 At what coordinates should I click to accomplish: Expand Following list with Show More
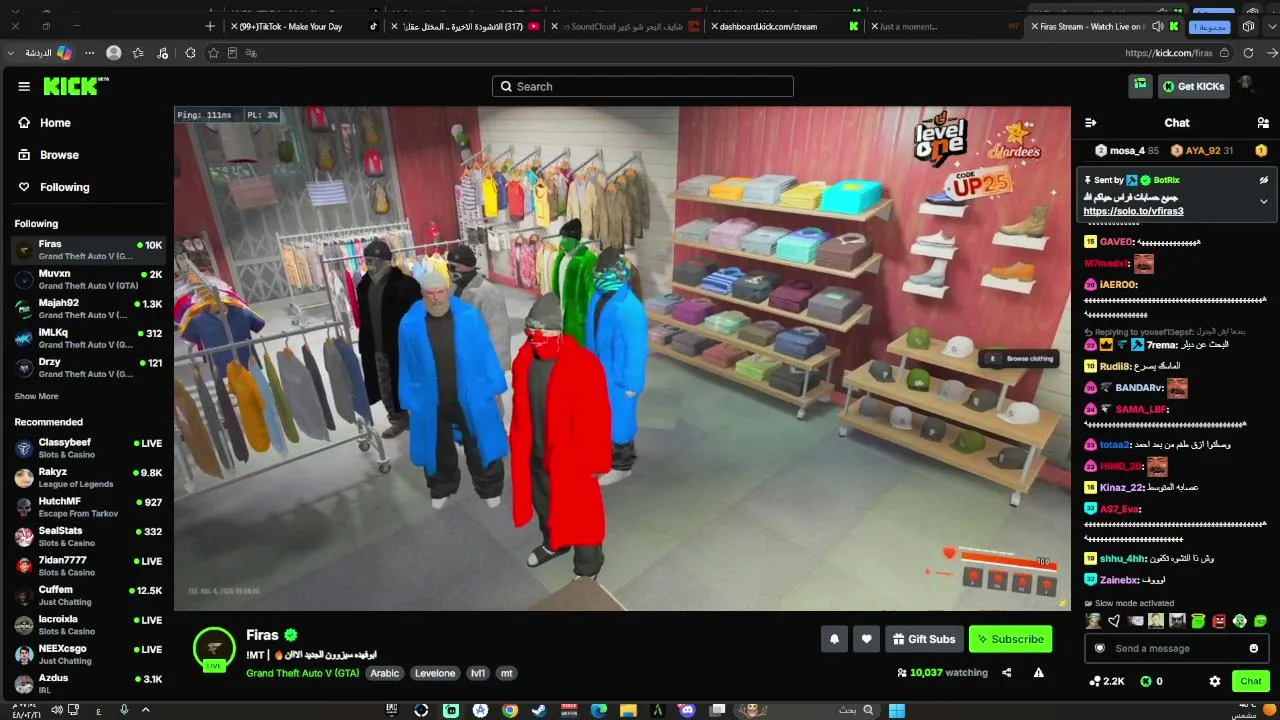[36, 397]
